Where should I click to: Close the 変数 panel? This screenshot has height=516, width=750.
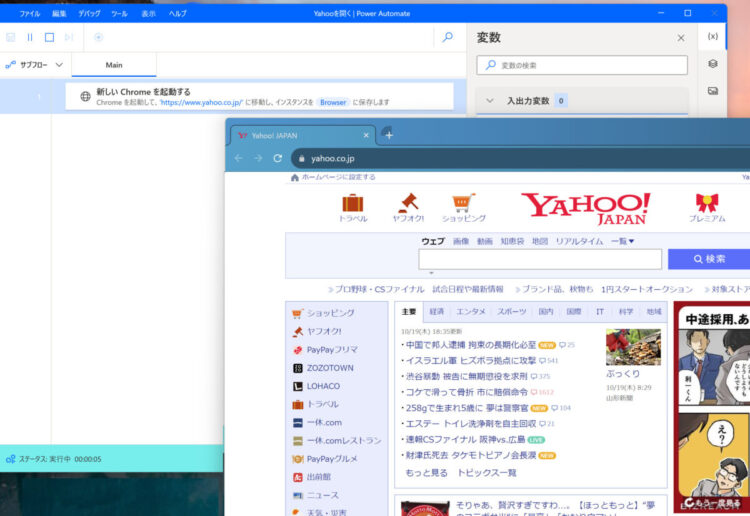[681, 38]
